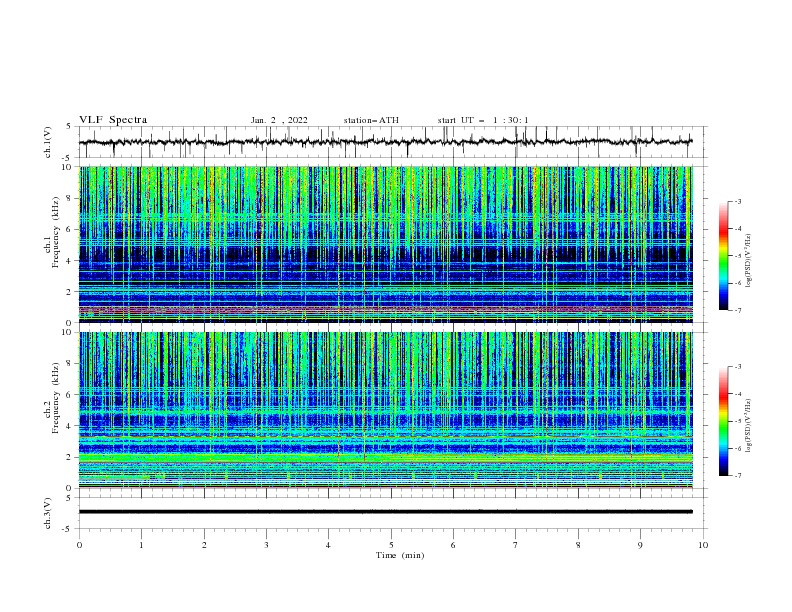The width and height of the screenshot is (792, 612).
Task: Click the ch.1 colorbar "log(PSD)(V²/Hz)" label
Action: coord(749,261)
